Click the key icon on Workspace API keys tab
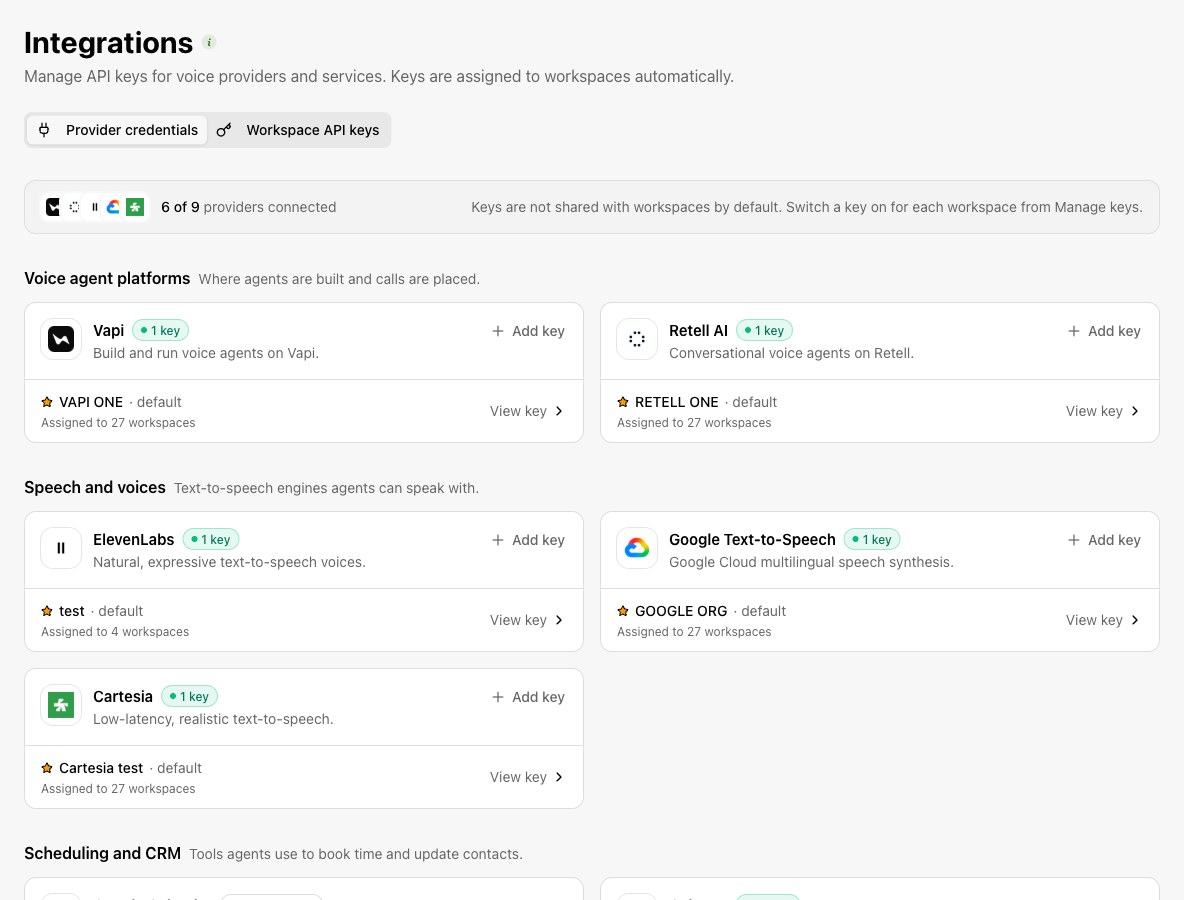1184x900 pixels. point(224,130)
